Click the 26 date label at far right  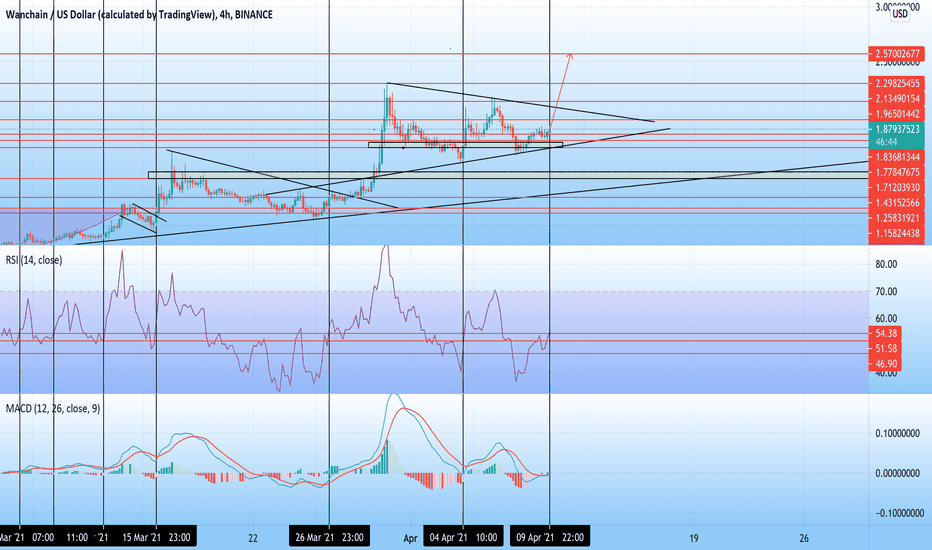[x=804, y=538]
